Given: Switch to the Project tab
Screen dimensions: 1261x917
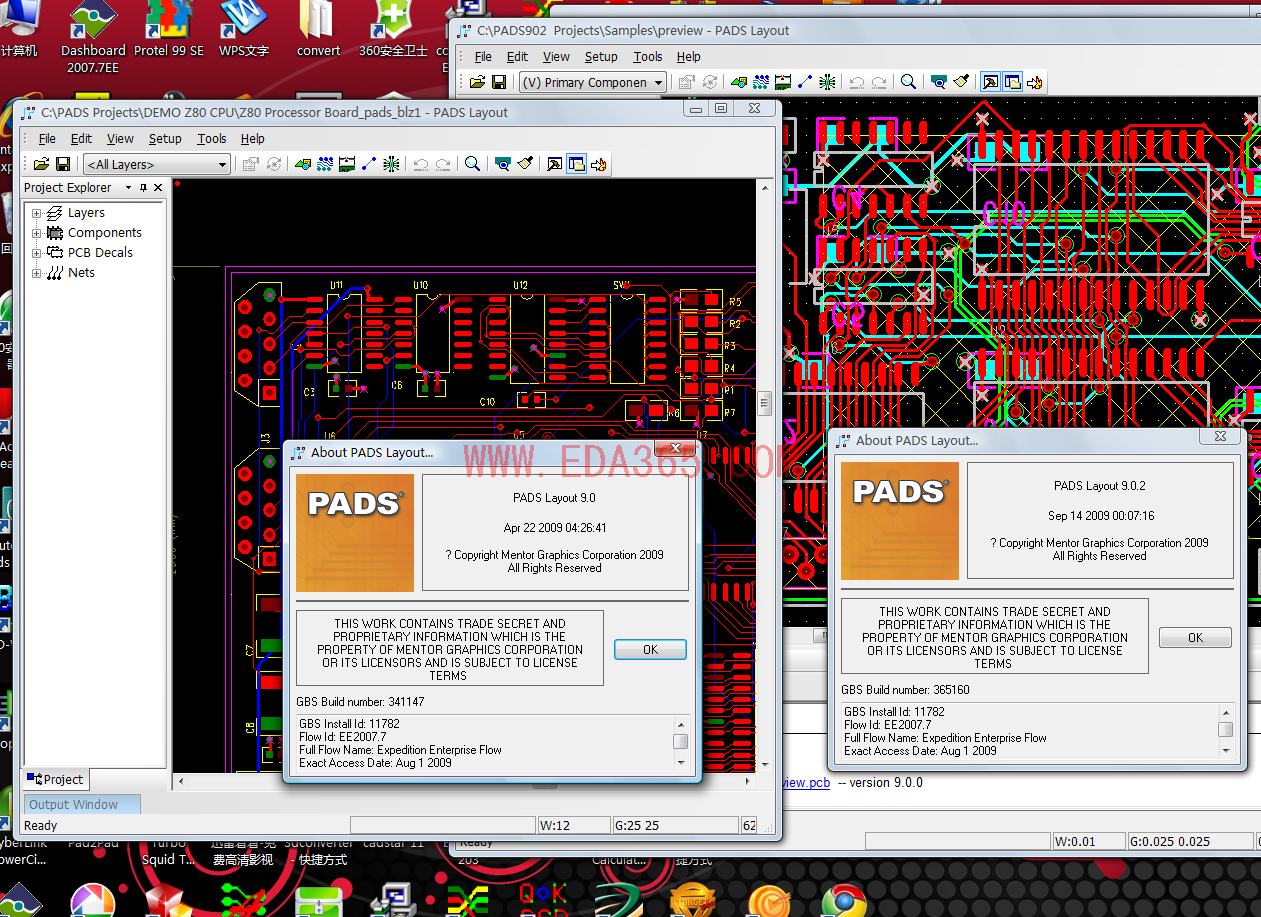Looking at the screenshot, I should [56, 779].
